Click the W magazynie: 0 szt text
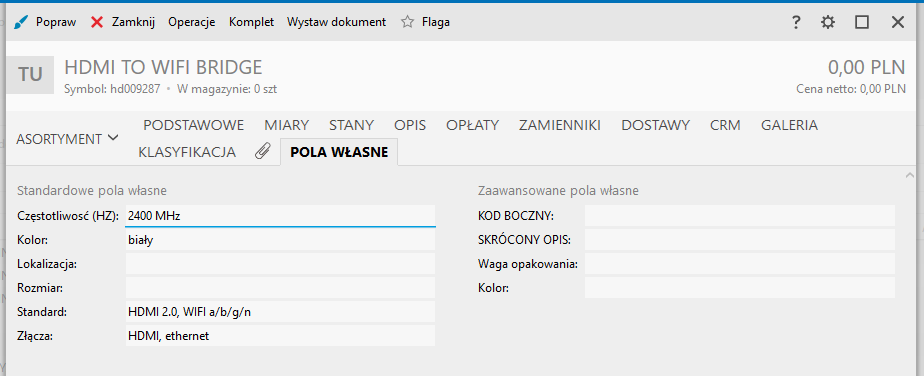 coord(227,90)
